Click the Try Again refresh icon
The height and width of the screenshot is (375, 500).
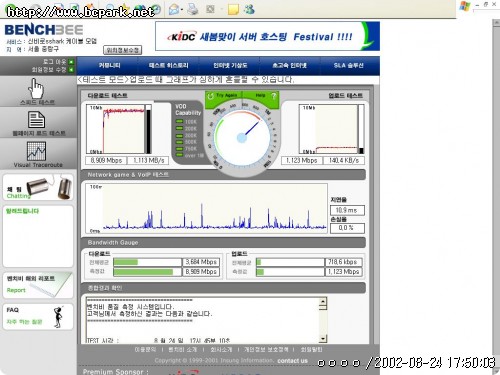(210, 96)
